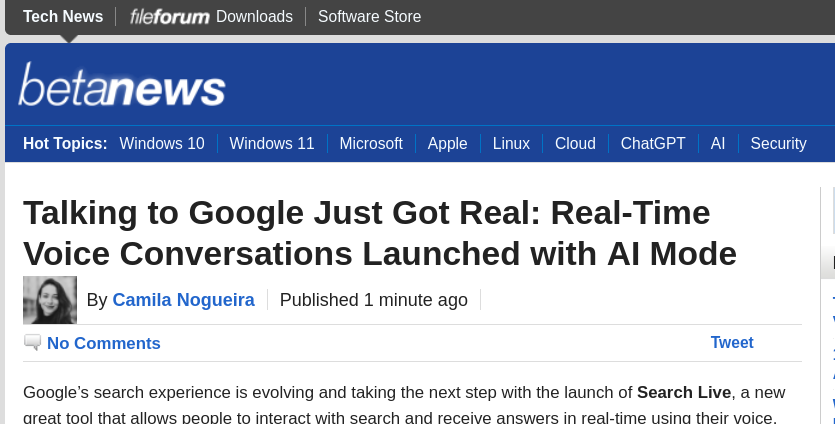Open Windows 10 hot topic

162,143
